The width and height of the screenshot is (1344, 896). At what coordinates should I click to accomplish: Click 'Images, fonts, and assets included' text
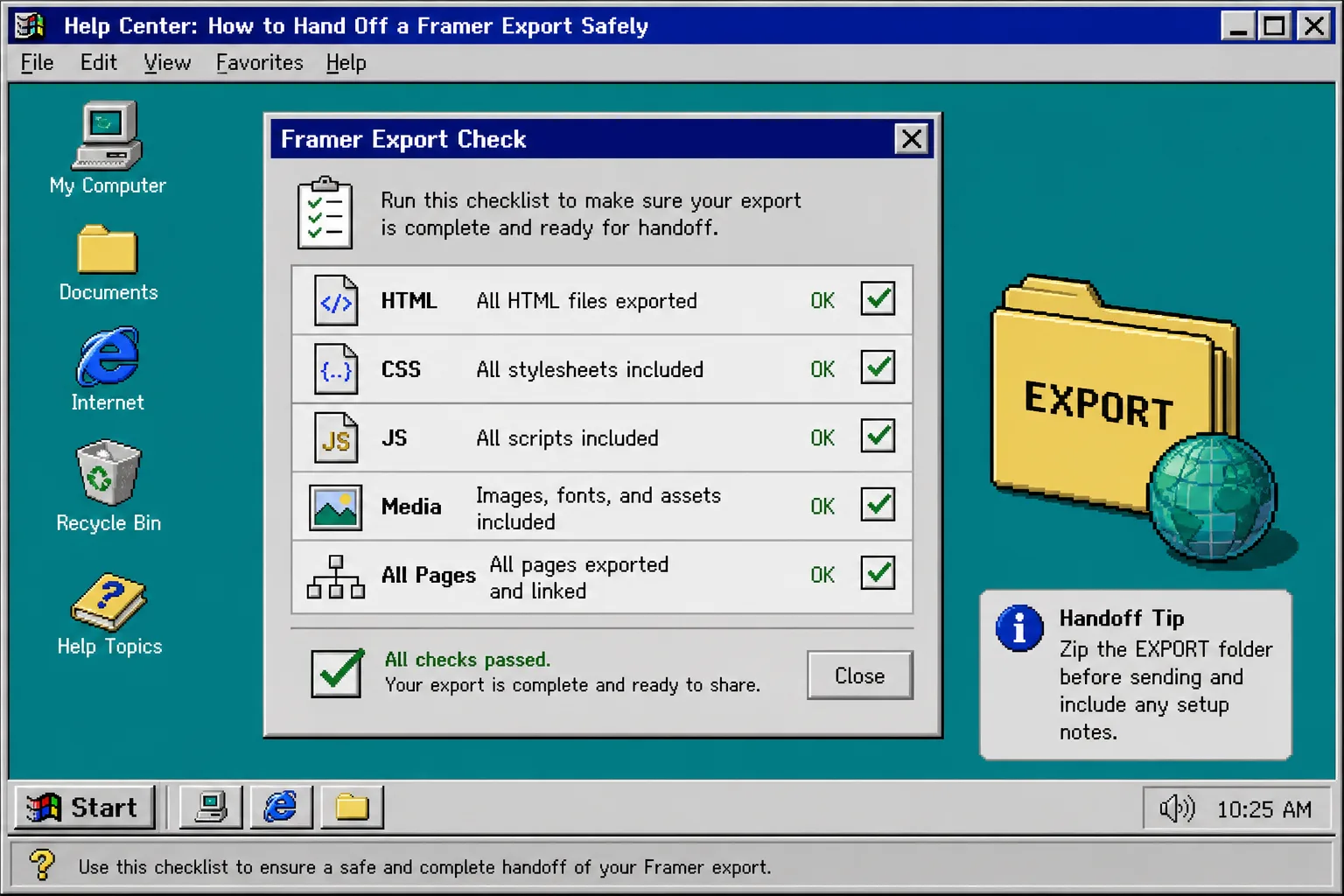coord(598,508)
